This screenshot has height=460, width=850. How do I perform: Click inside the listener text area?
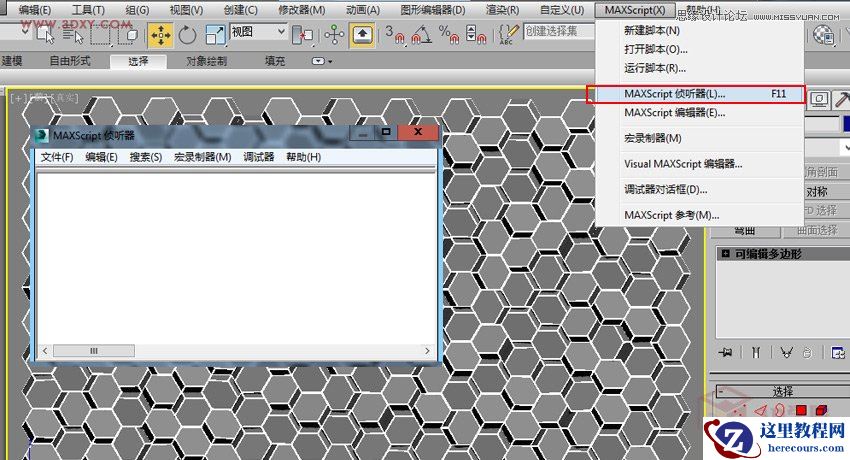coord(236,258)
